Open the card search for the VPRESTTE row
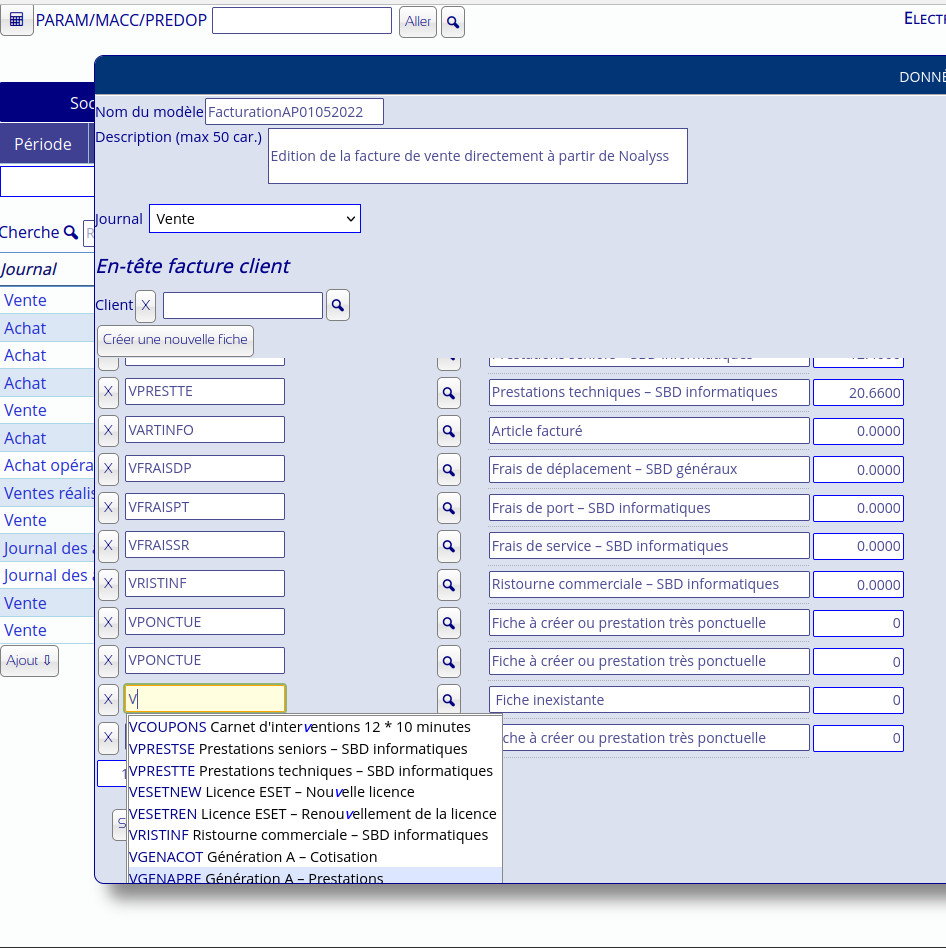Screen dimensions: 946x948 [x=449, y=393]
